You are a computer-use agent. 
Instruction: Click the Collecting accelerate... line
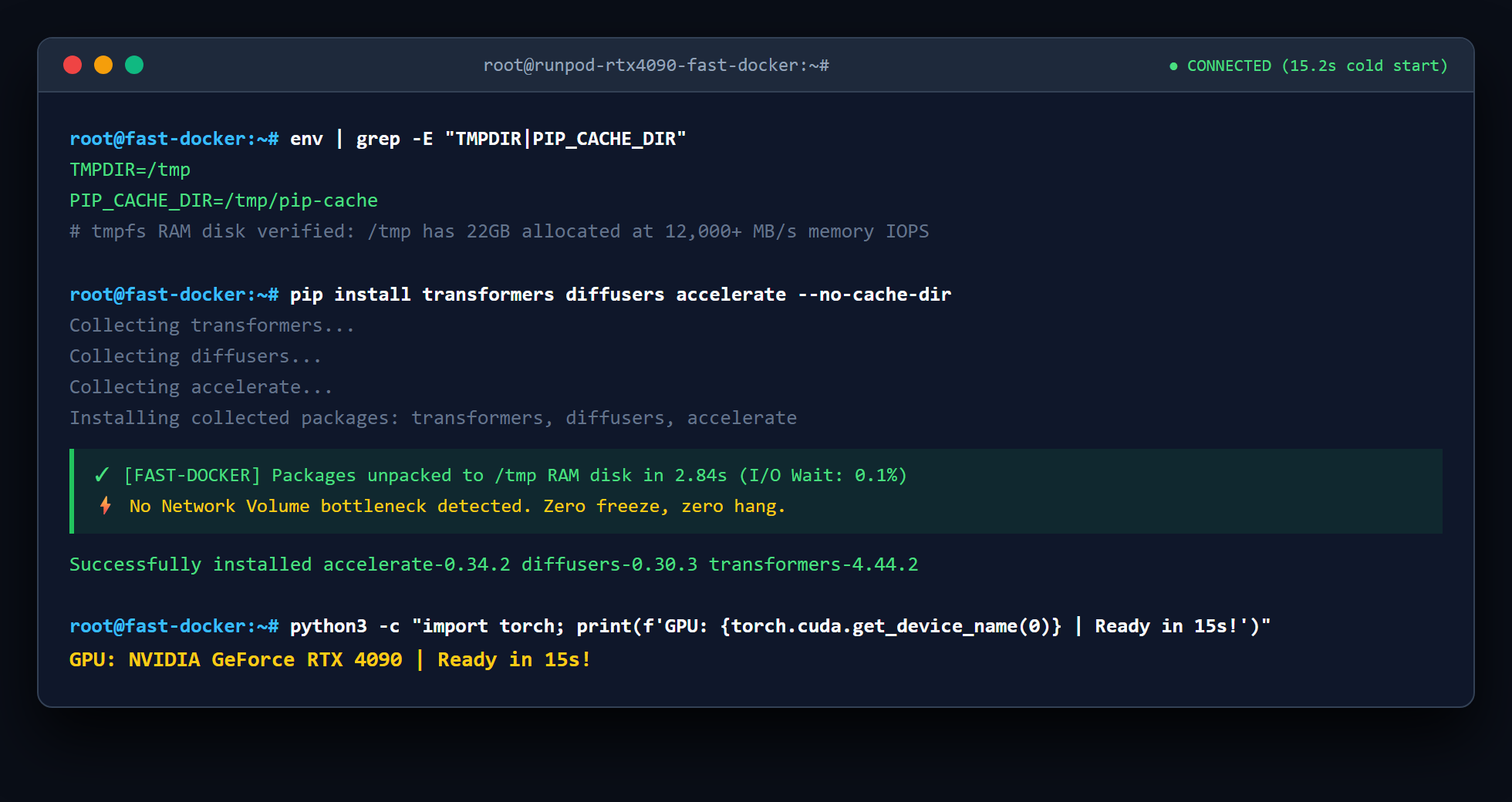click(201, 387)
